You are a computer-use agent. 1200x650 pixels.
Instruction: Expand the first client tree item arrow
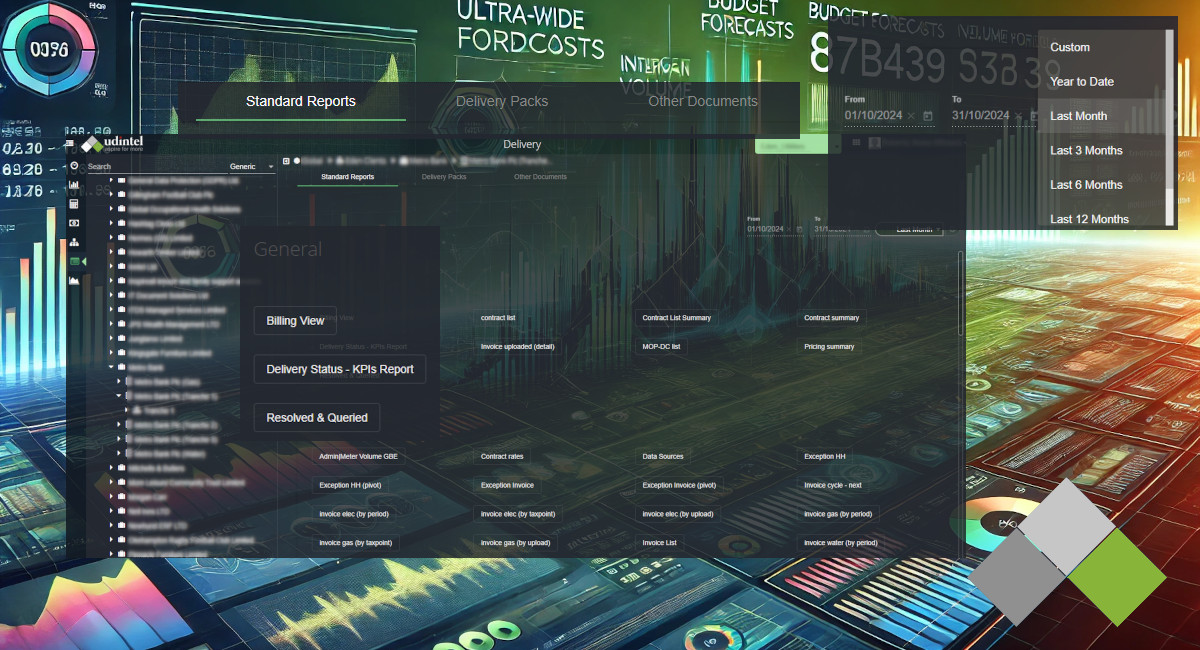tap(111, 181)
